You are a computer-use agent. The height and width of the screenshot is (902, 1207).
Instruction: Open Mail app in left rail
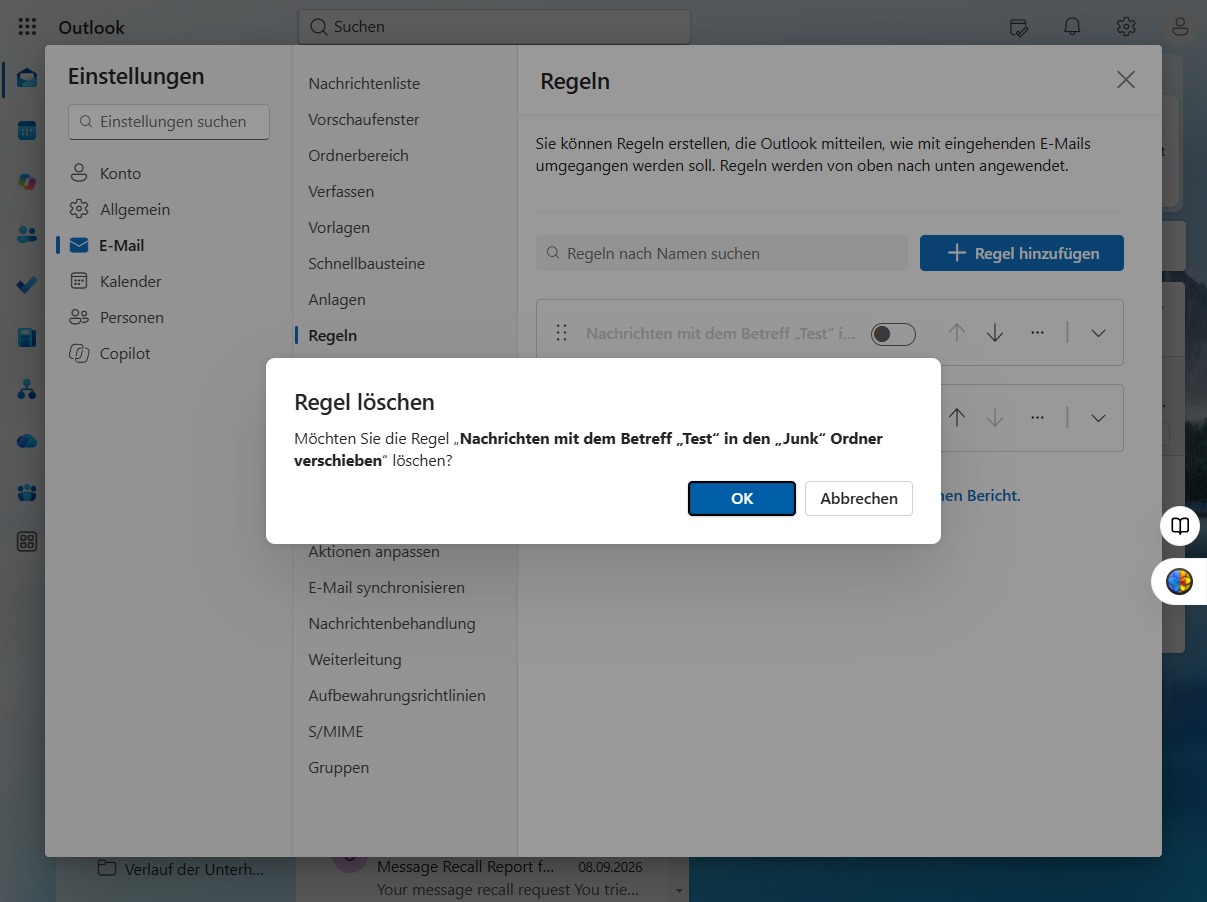click(x=27, y=78)
